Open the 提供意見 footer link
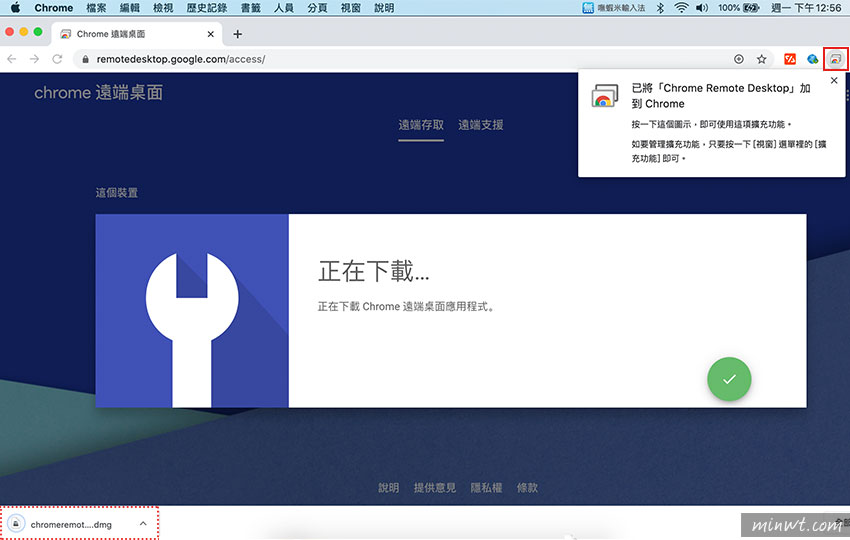The height and width of the screenshot is (540, 850). tap(435, 487)
